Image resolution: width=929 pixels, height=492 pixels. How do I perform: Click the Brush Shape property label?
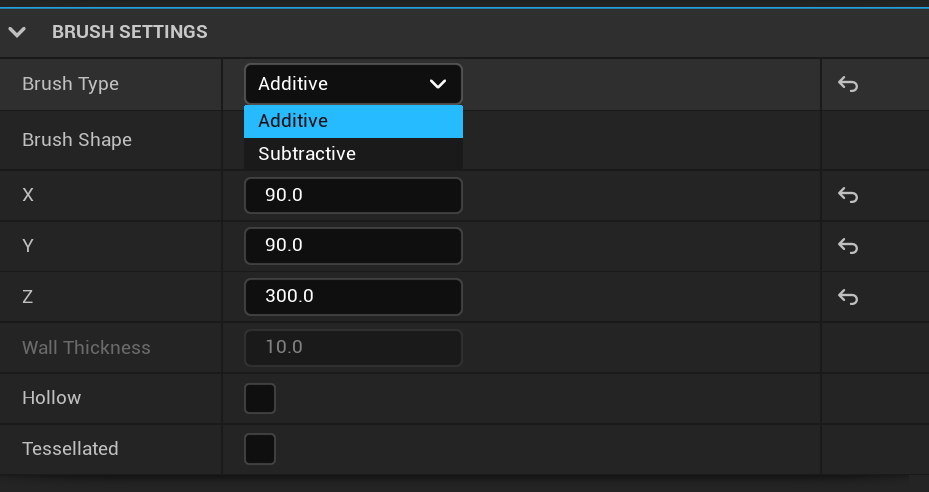tap(77, 140)
